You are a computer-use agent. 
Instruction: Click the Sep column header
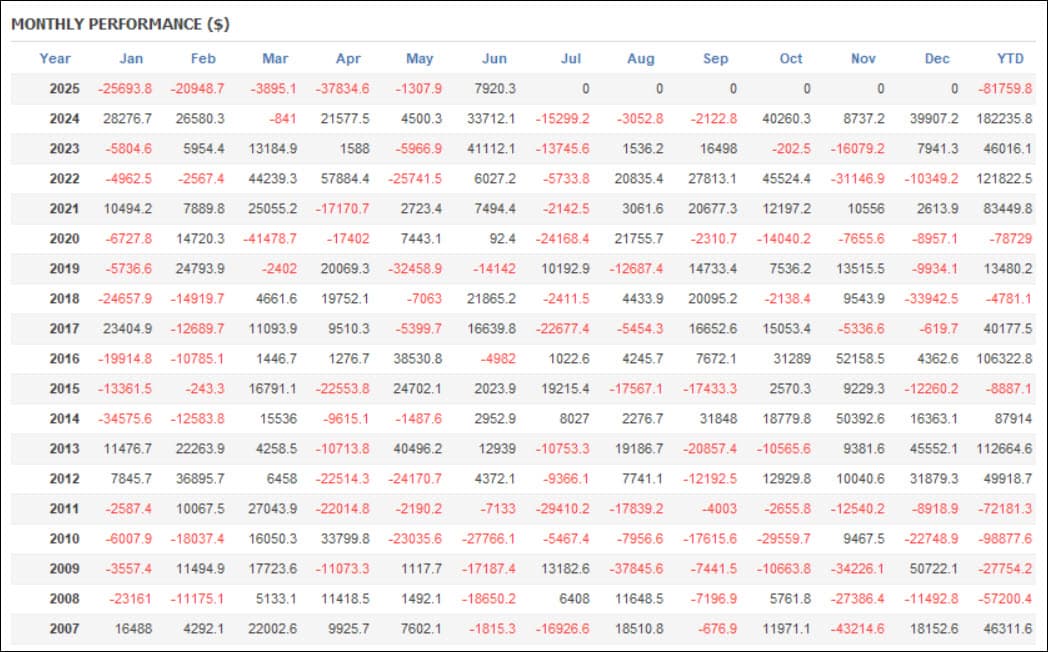[716, 59]
